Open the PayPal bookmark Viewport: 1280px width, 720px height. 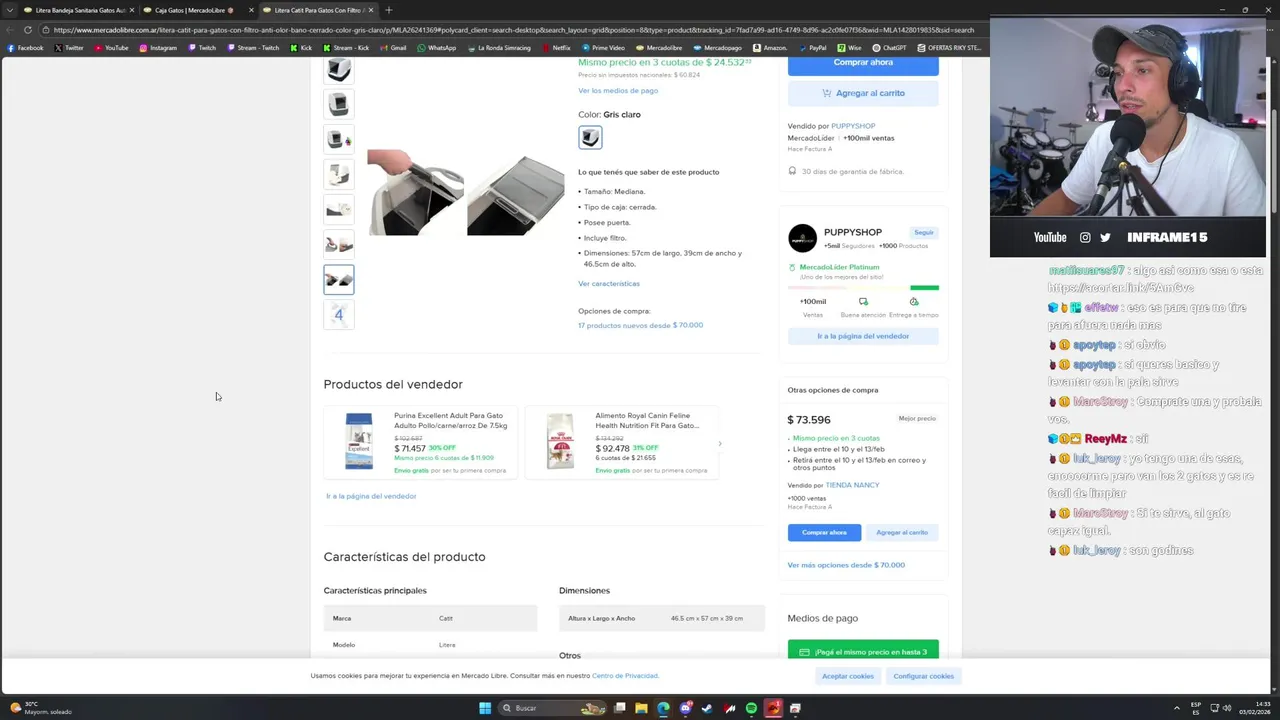(812, 48)
